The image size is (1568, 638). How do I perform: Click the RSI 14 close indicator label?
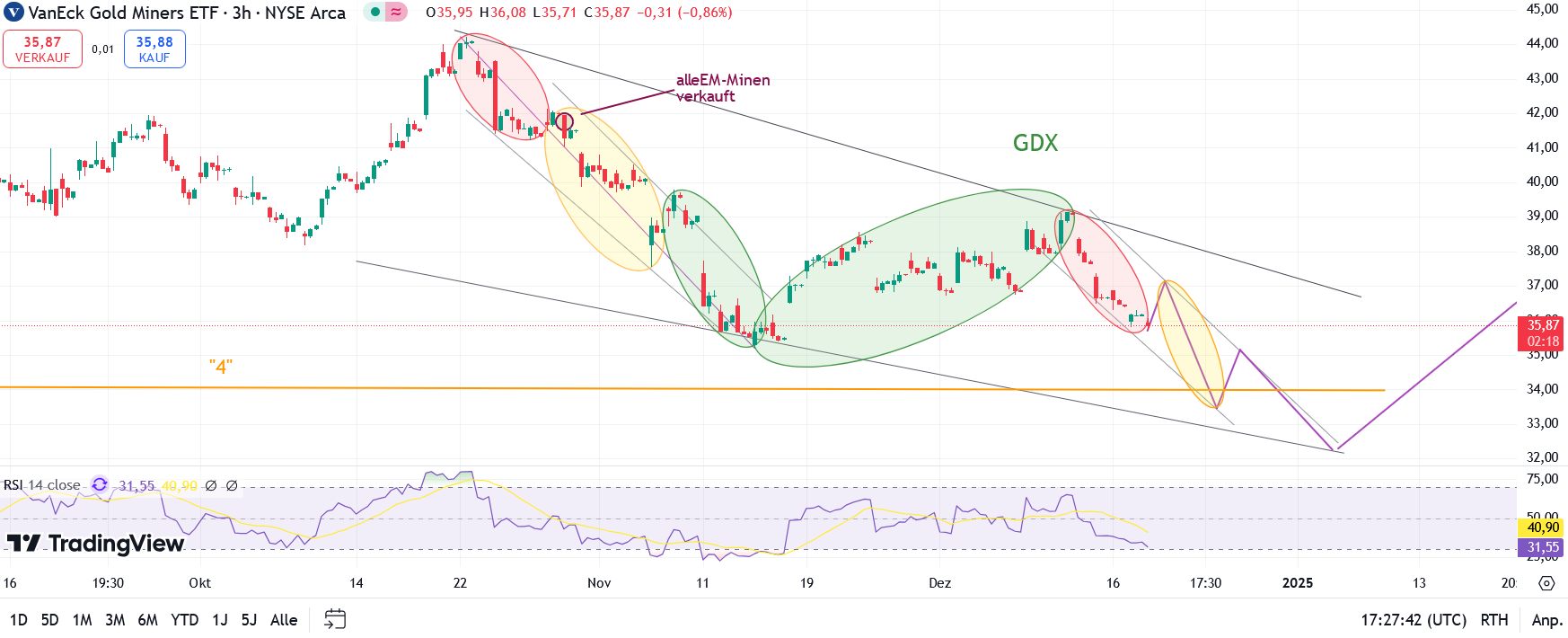tap(42, 485)
